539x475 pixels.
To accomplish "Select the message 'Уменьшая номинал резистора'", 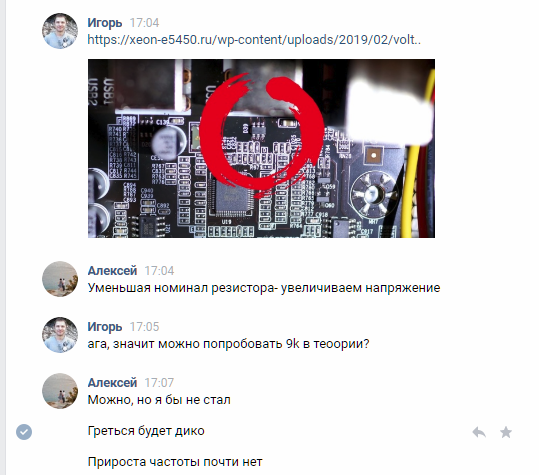I will pyautogui.click(x=264, y=288).
